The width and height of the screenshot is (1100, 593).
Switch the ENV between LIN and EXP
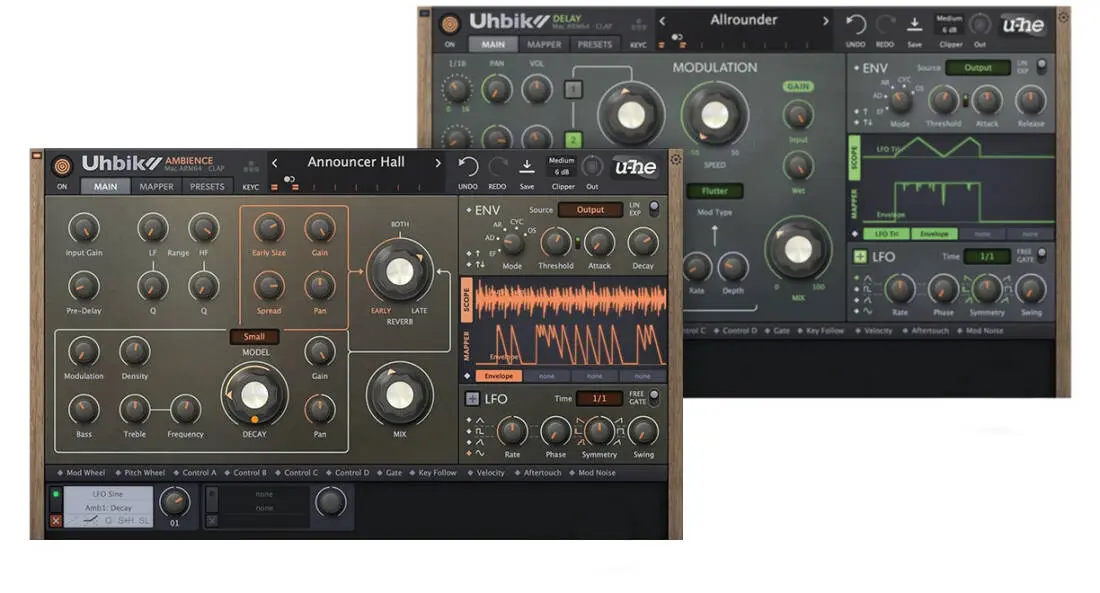pyautogui.click(x=654, y=210)
